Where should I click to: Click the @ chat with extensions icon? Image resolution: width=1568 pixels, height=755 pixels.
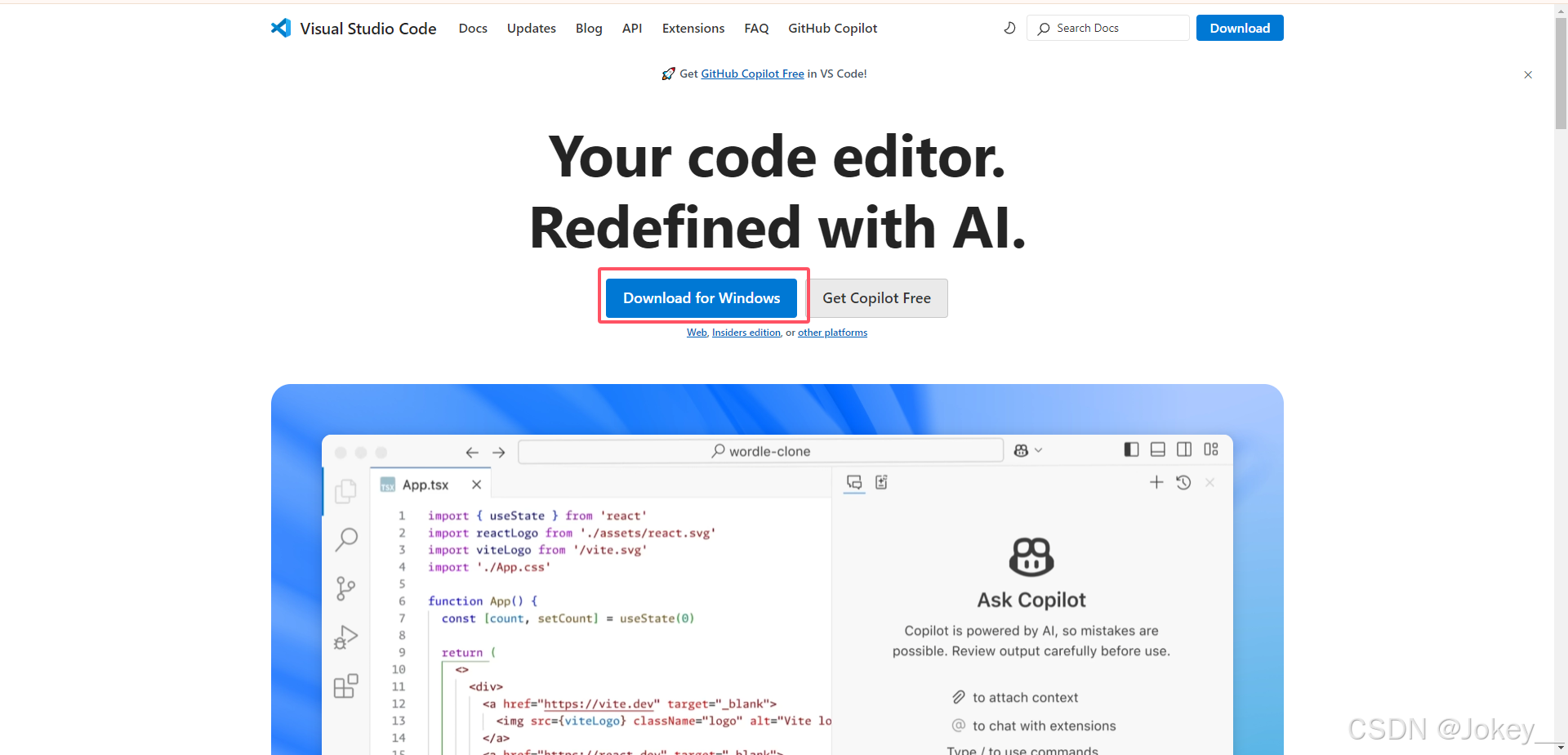[x=959, y=726]
